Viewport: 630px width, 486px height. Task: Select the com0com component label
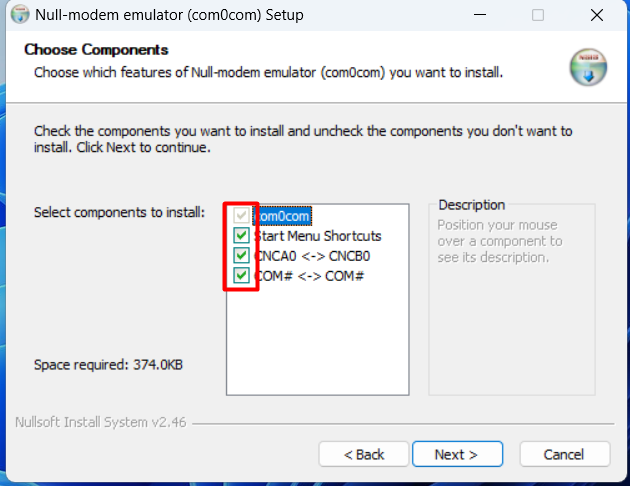pos(284,216)
